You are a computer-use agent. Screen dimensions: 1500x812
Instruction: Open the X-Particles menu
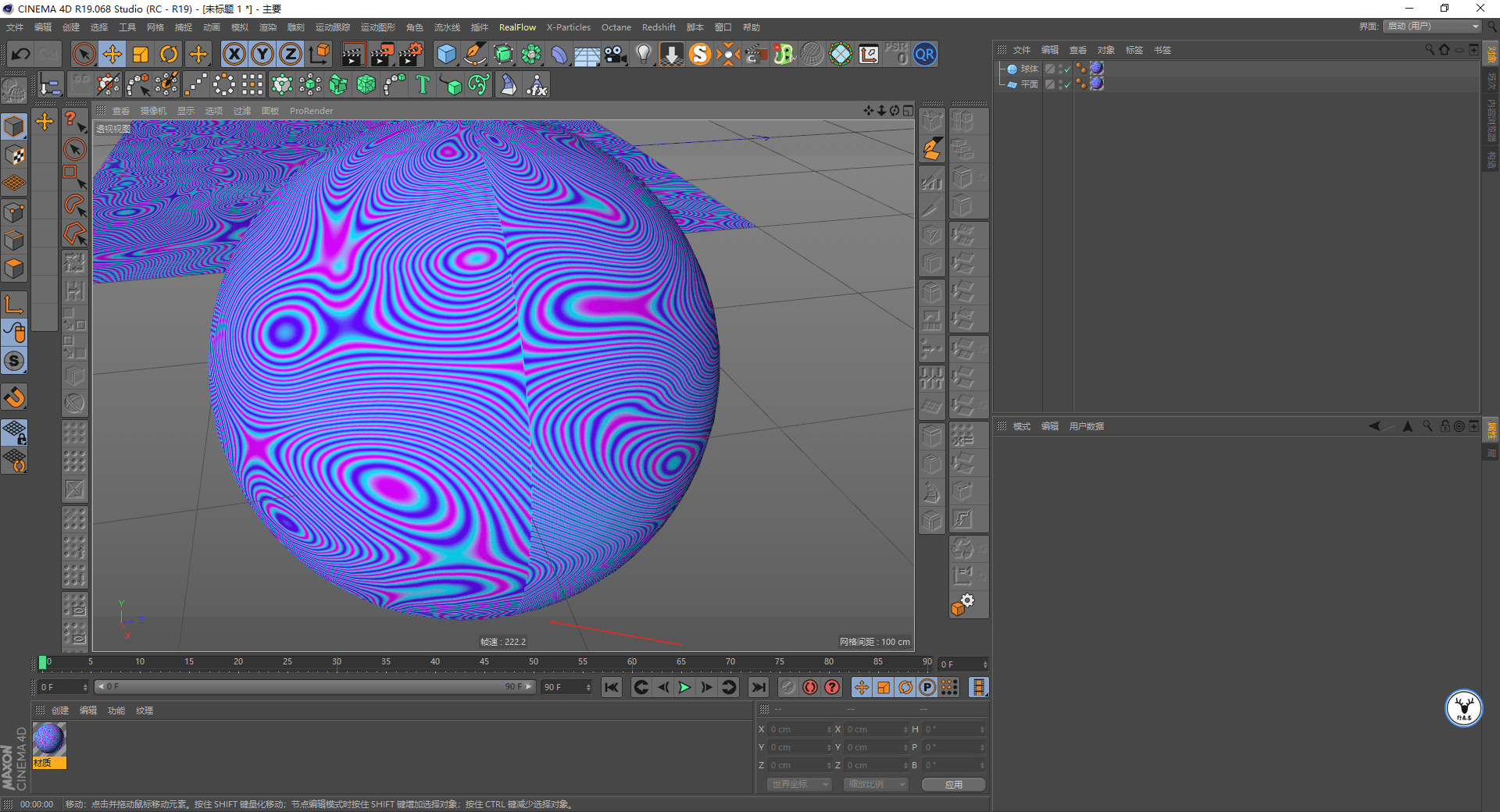[568, 27]
